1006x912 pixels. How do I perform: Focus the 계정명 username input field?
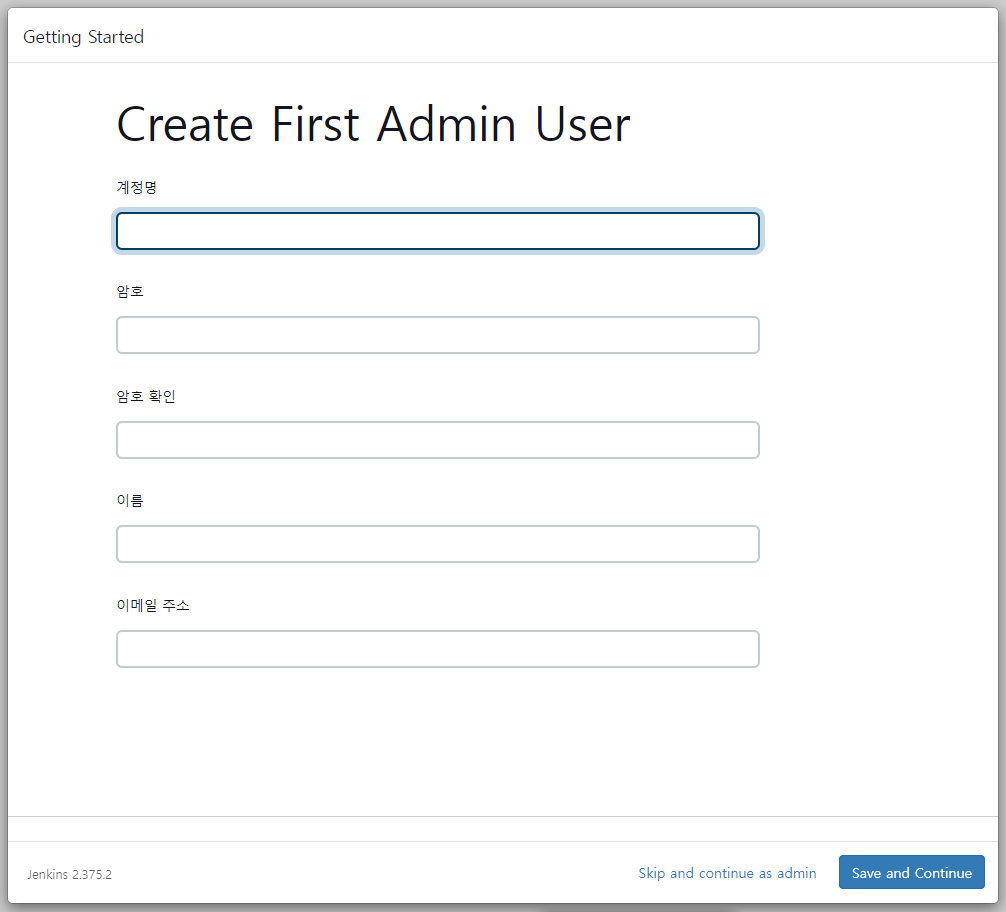click(x=438, y=231)
